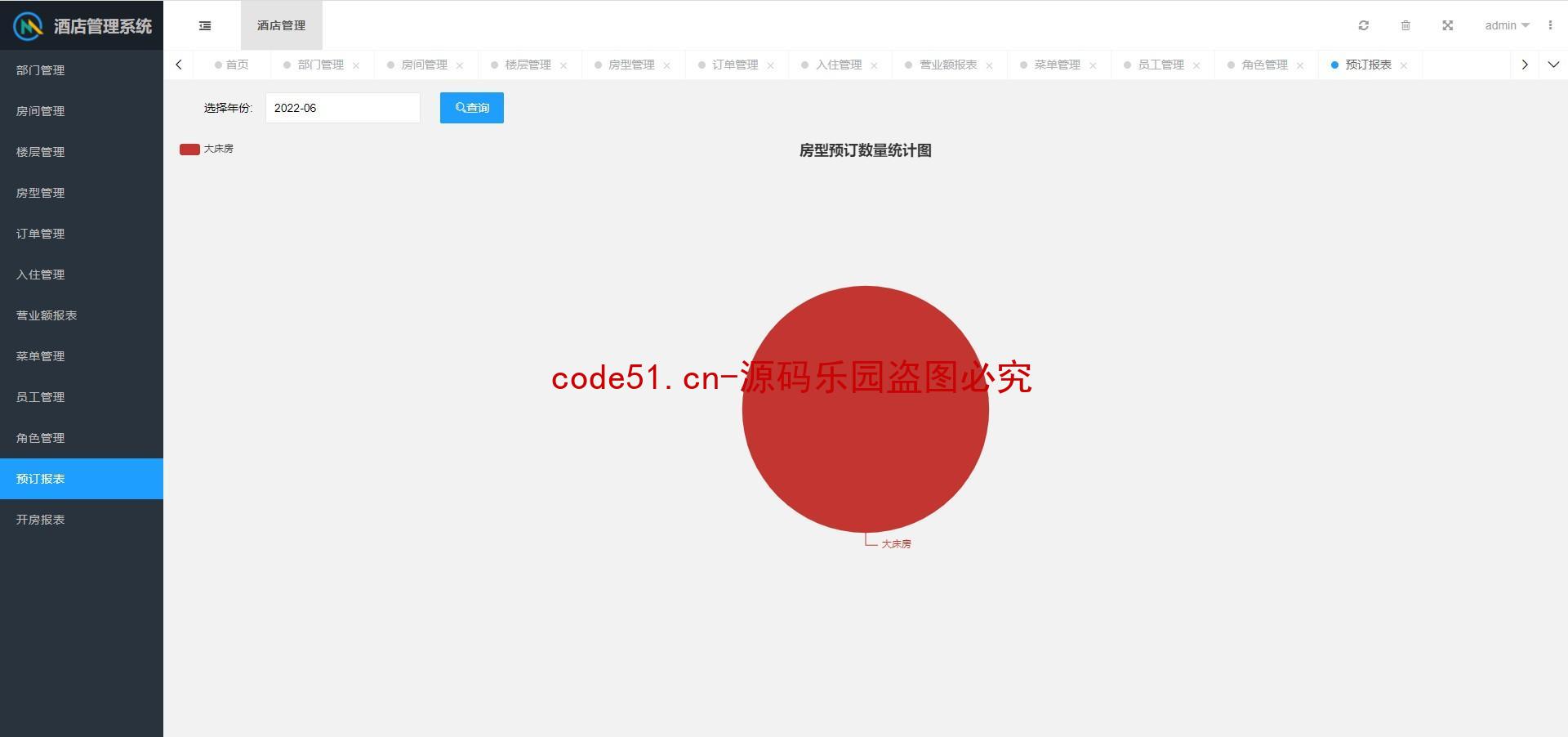This screenshot has width=1568, height=737.
Task: Switch to the 菜单管理 tab
Action: click(x=1057, y=65)
